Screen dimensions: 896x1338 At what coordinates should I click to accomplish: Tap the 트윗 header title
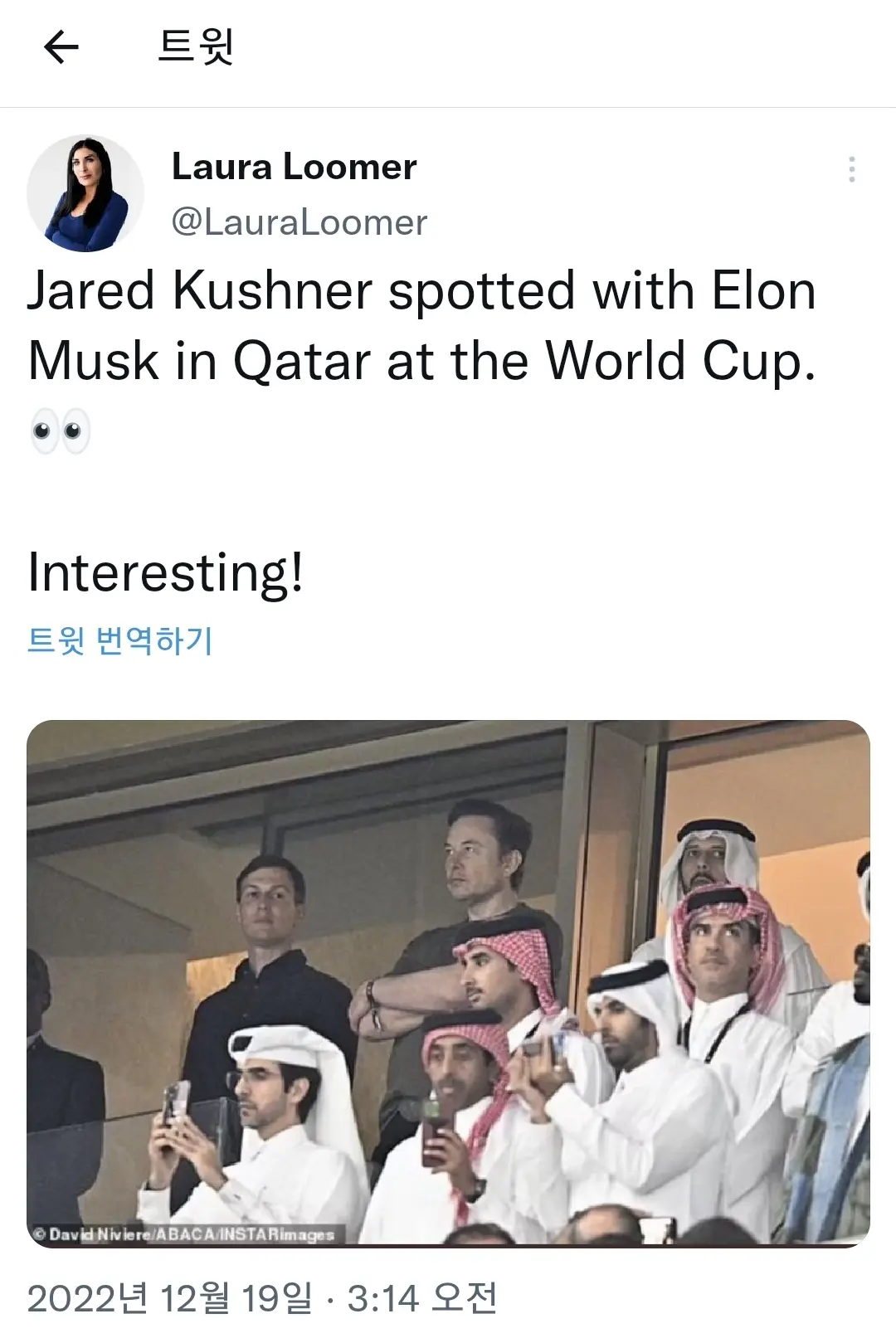[196, 46]
